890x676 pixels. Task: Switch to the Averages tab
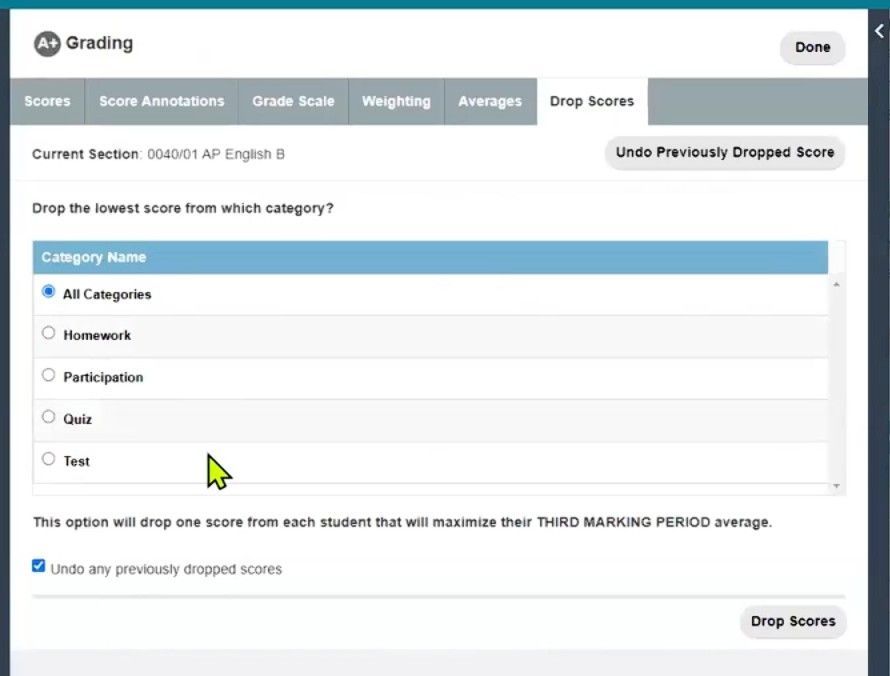pyautogui.click(x=490, y=101)
